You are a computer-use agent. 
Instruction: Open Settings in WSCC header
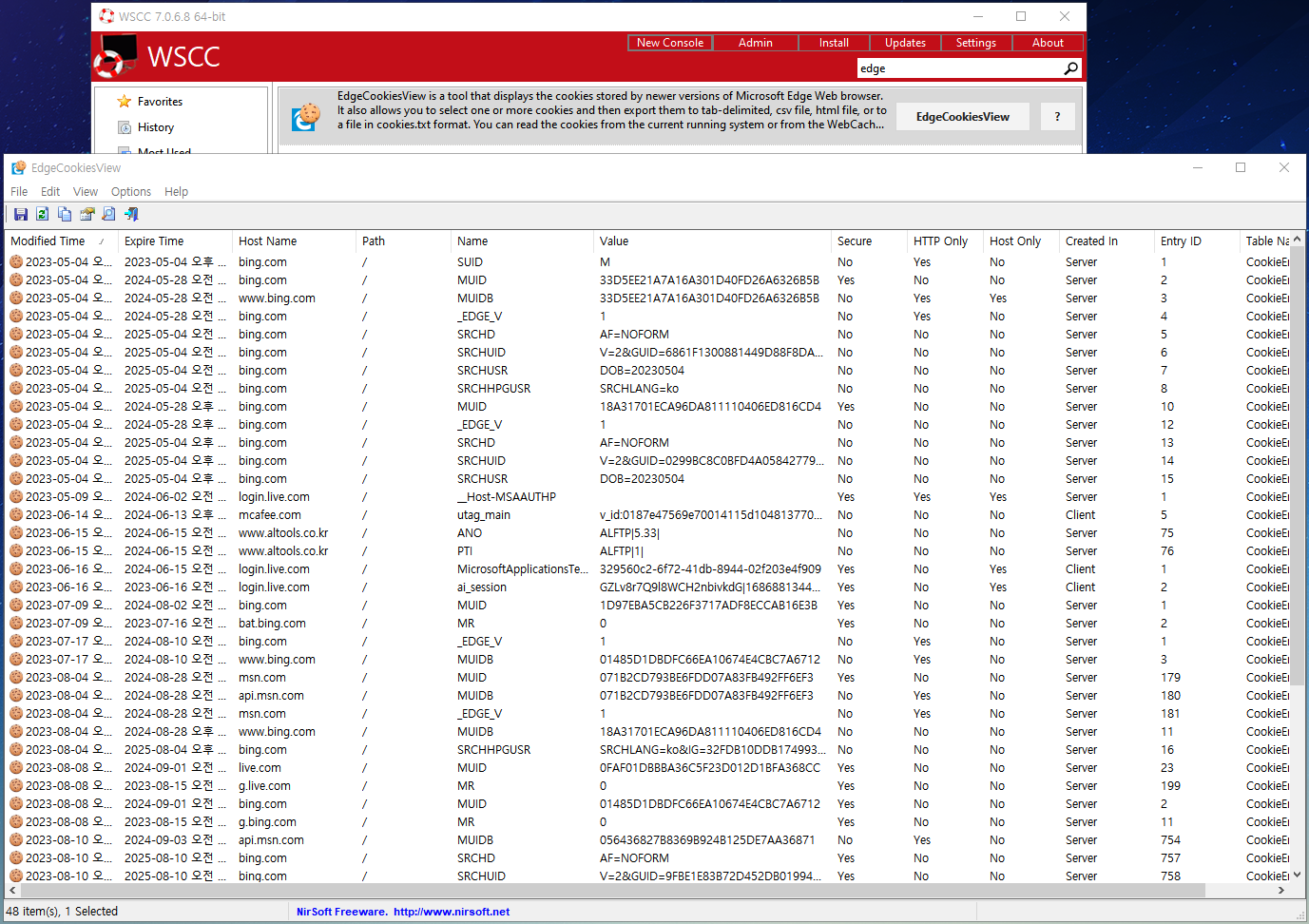tap(976, 43)
